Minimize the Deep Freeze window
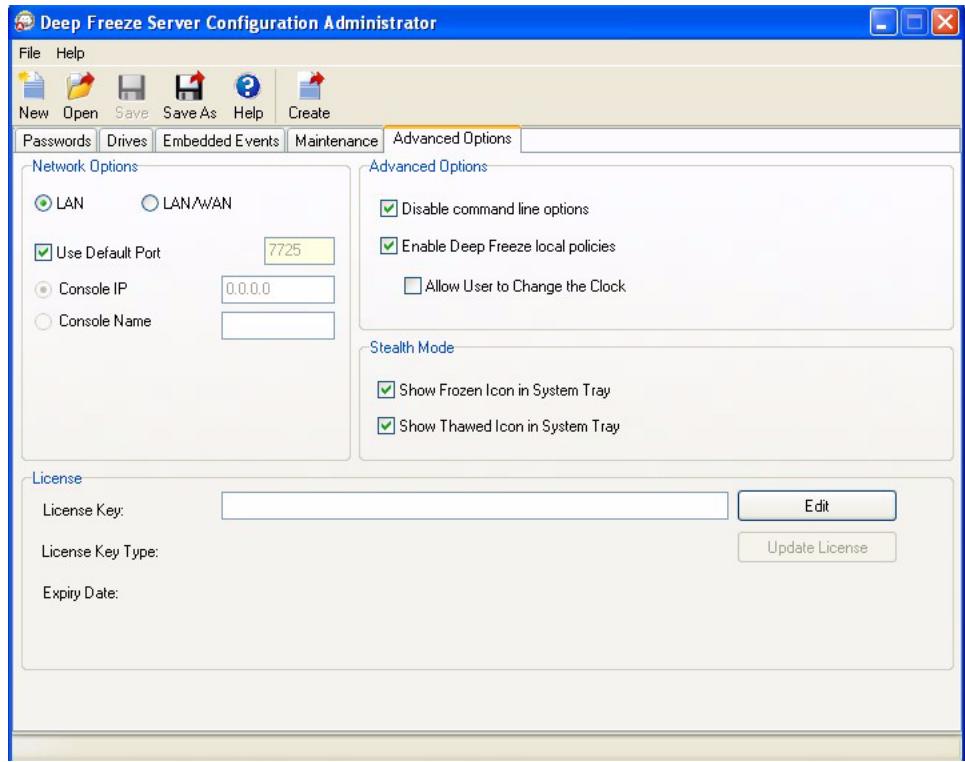965x762 pixels. pos(883,23)
